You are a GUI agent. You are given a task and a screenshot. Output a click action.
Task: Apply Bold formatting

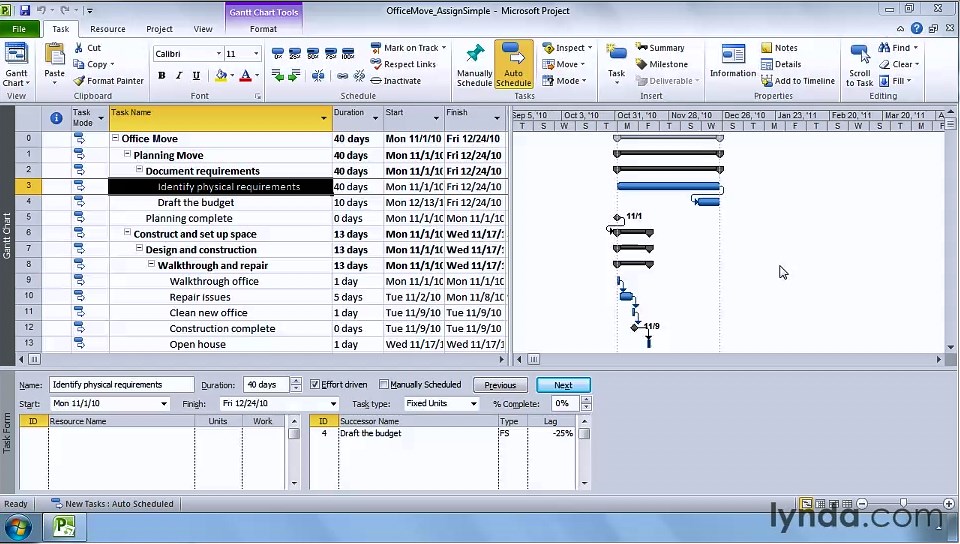tap(162, 75)
